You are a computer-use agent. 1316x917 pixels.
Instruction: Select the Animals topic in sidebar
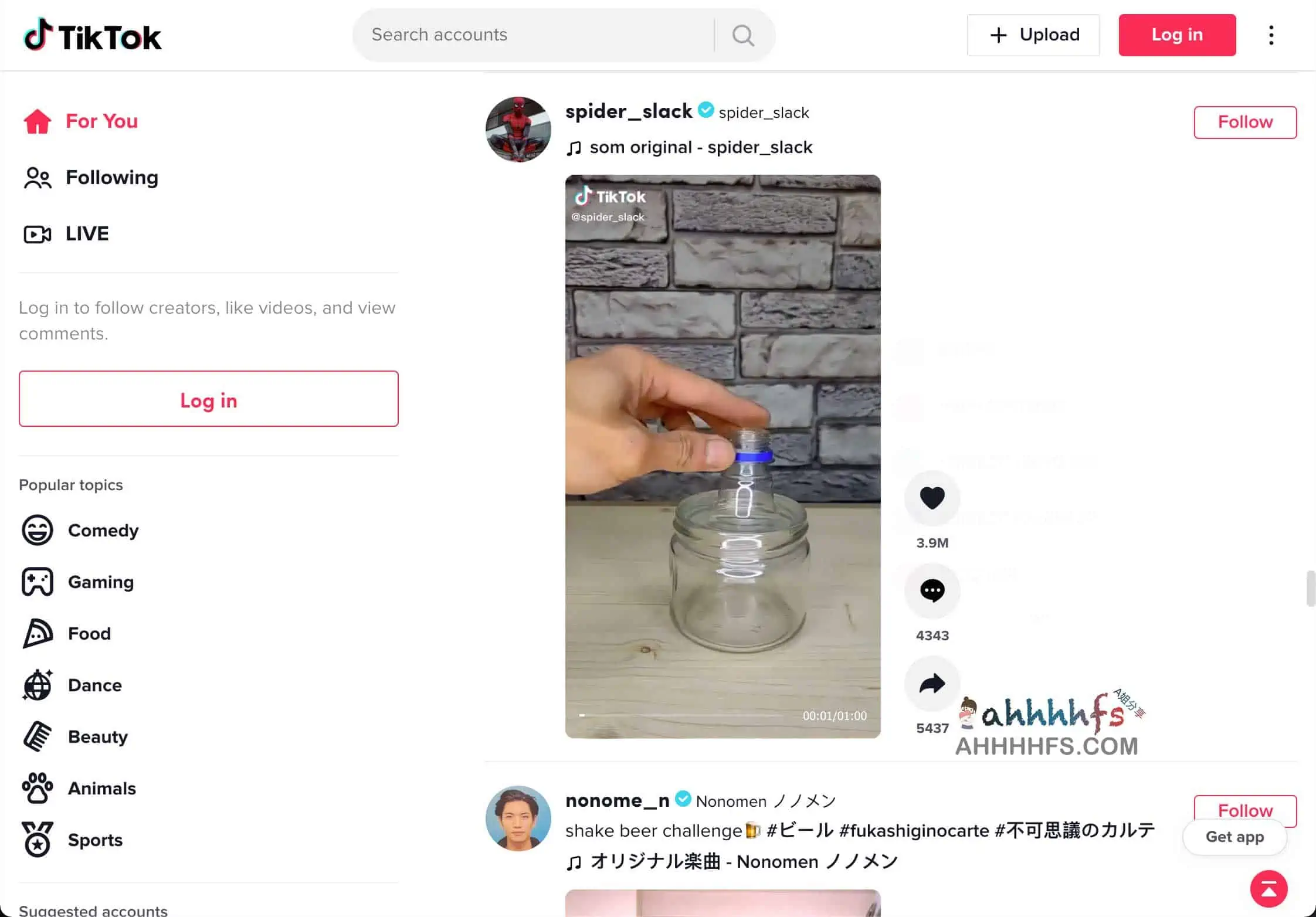point(101,788)
